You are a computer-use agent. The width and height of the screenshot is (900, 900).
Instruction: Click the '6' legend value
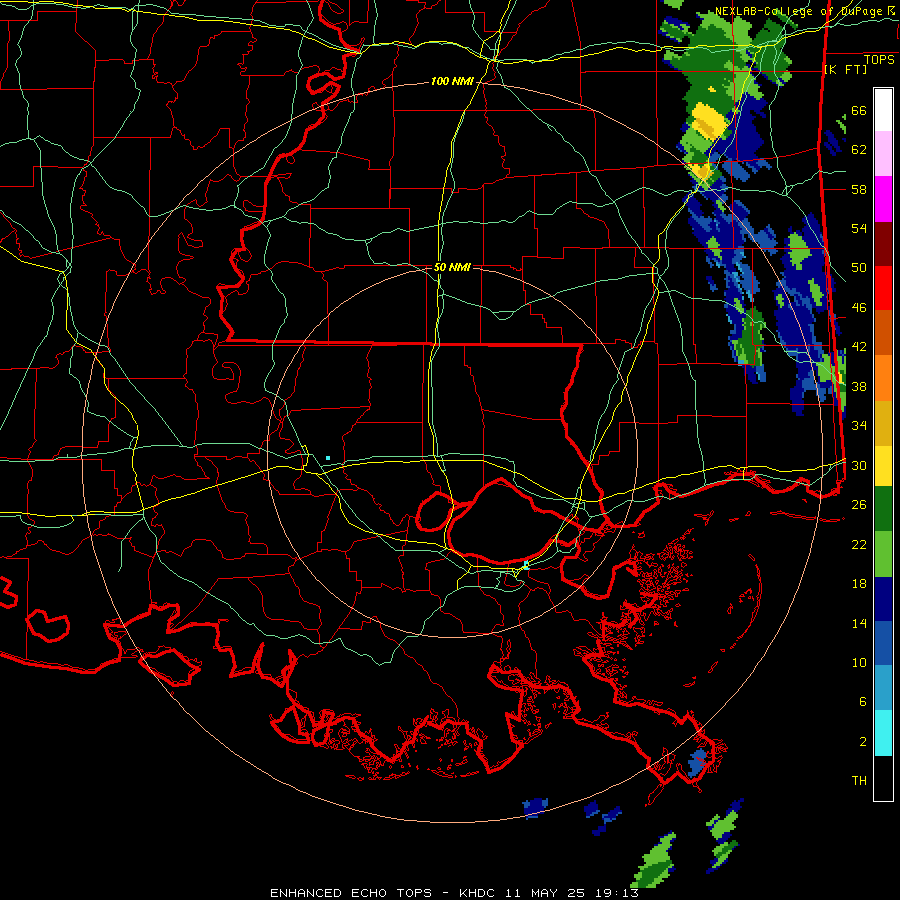click(863, 701)
